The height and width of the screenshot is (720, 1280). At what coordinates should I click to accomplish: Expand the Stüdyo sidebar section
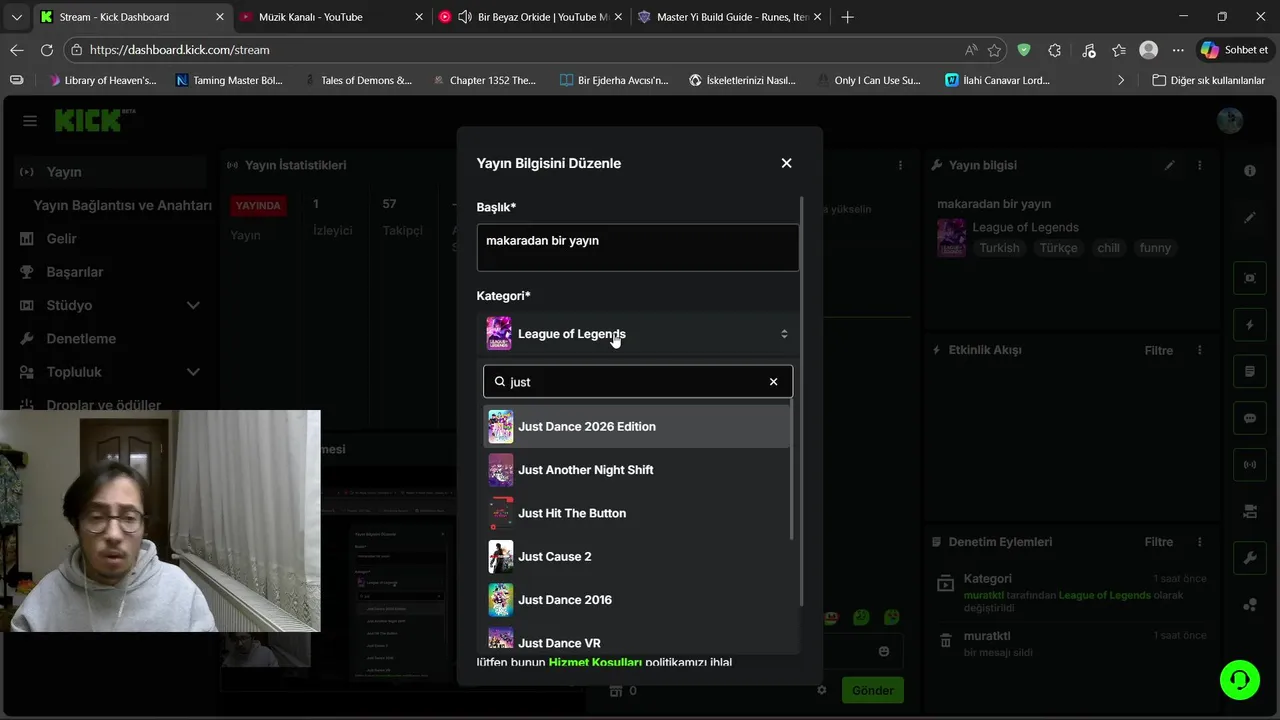click(110, 305)
